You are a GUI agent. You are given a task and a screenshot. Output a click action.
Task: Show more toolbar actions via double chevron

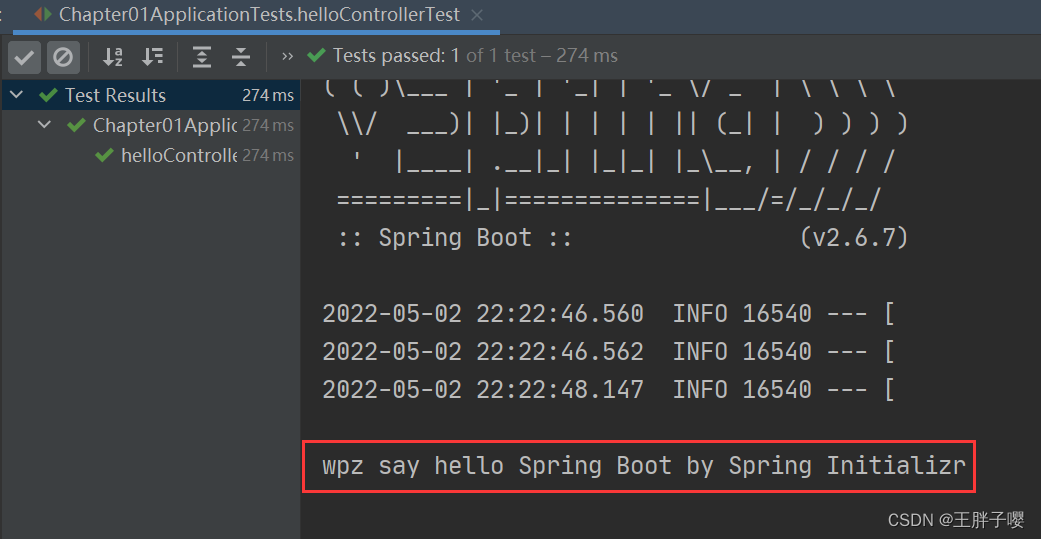(x=287, y=56)
